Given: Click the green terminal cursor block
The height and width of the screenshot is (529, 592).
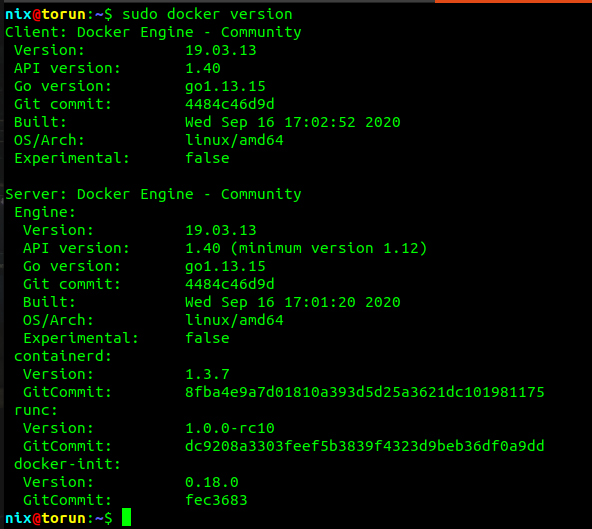Looking at the screenshot, I should (x=126, y=517).
